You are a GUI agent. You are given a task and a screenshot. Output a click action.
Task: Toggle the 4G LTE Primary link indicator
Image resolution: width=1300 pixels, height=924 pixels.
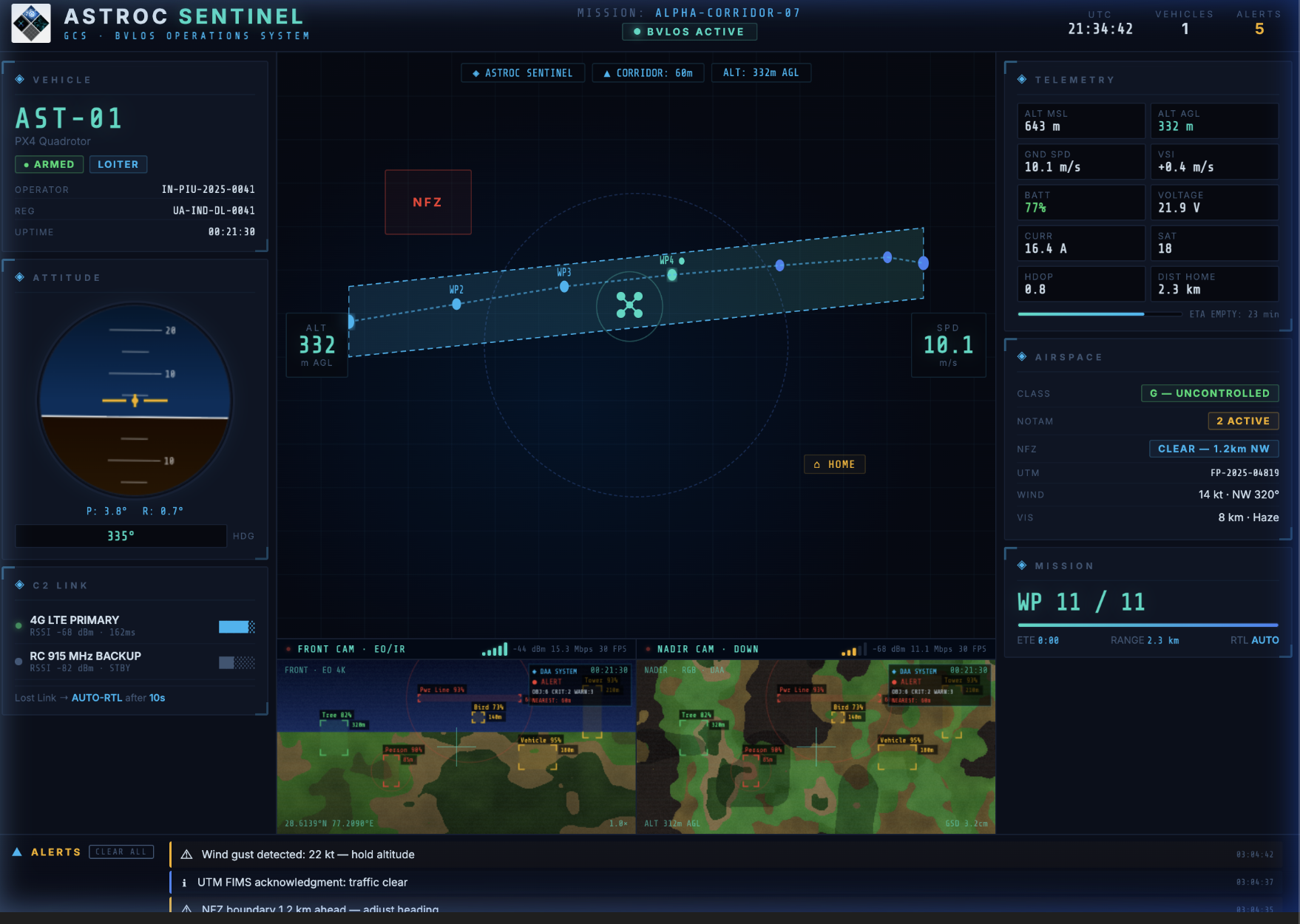[x=237, y=627]
